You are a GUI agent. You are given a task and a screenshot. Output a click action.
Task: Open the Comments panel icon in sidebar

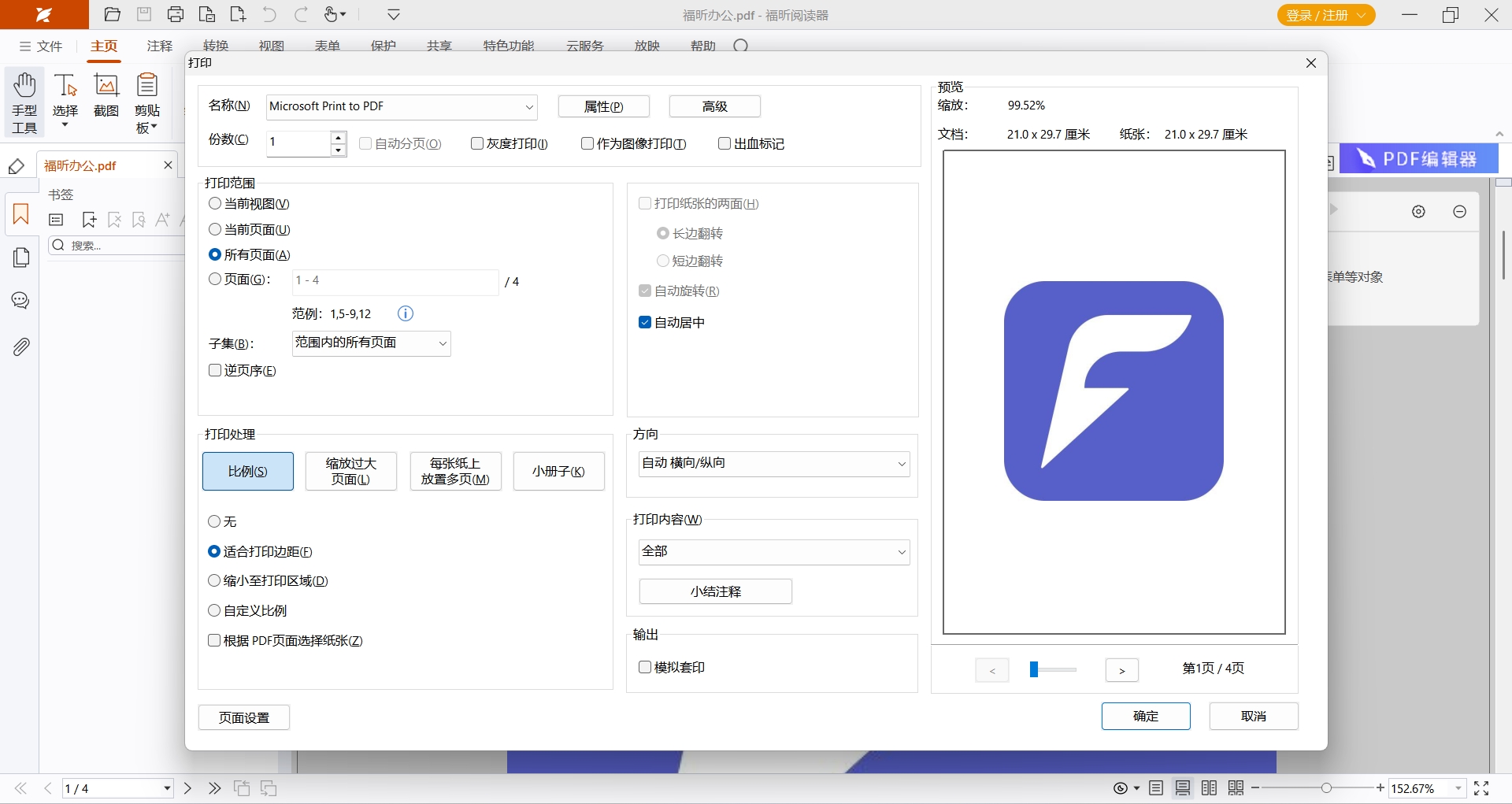(21, 301)
